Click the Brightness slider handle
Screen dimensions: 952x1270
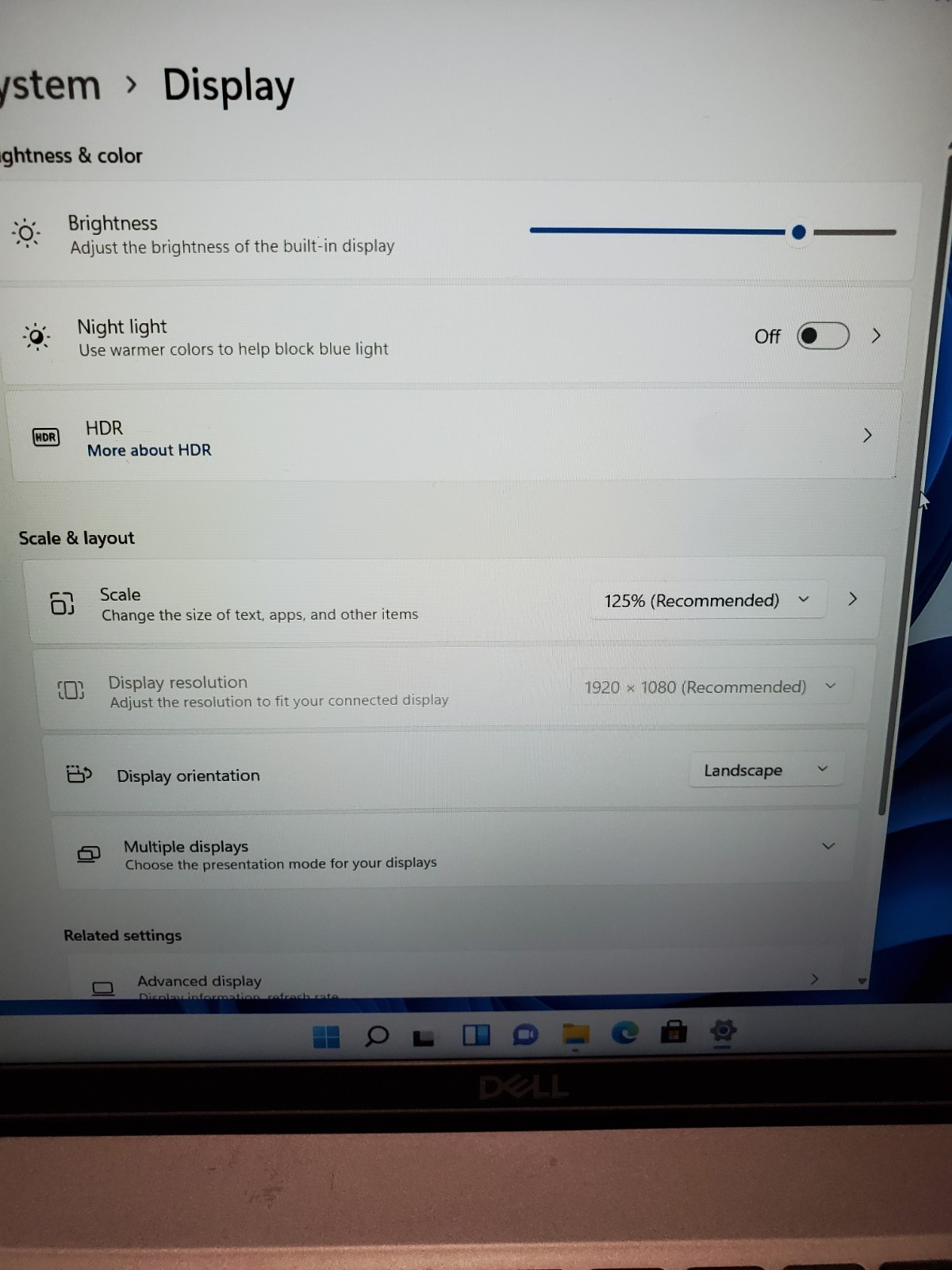pyautogui.click(x=799, y=232)
